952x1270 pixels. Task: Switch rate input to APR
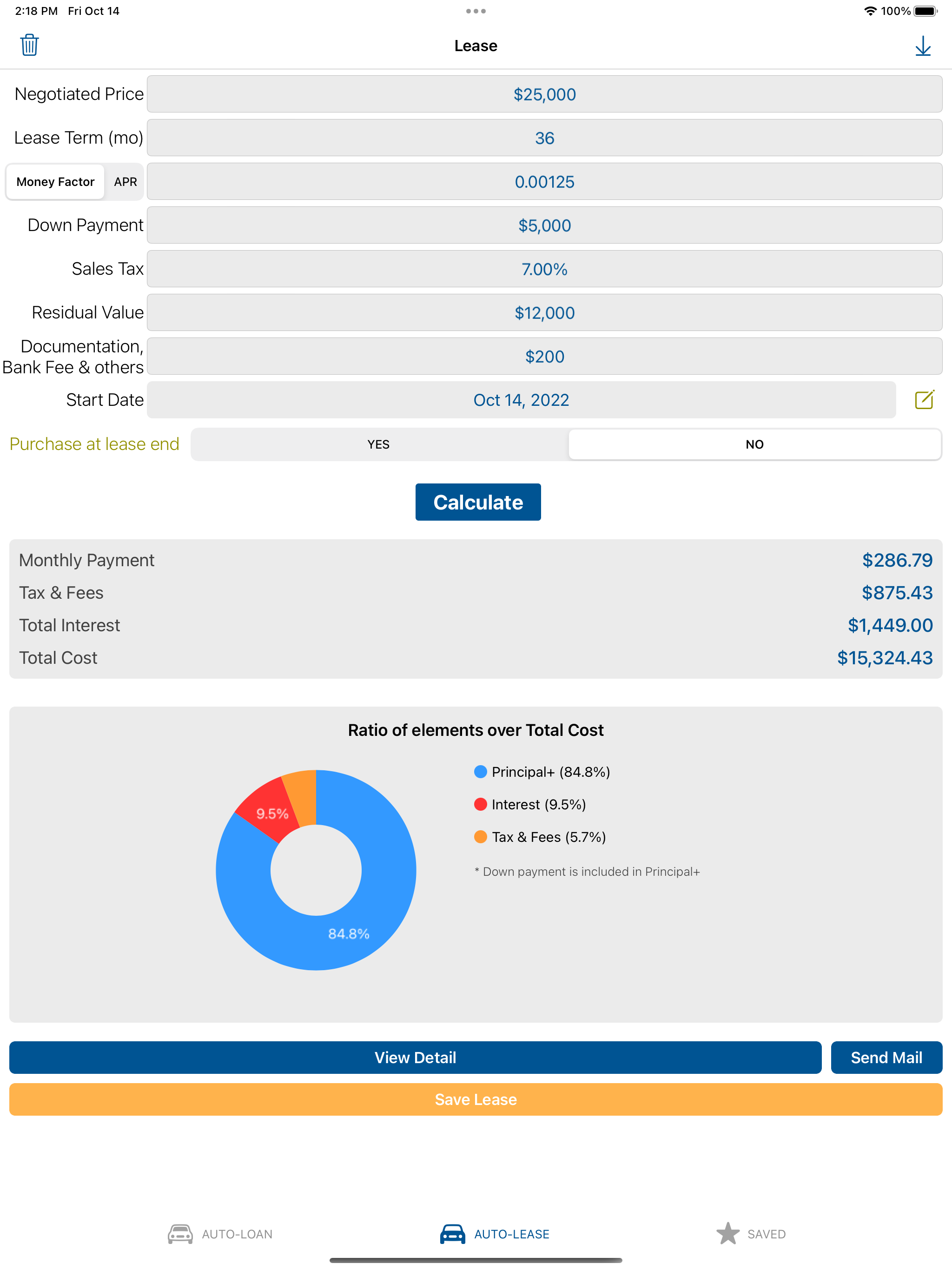coord(125,182)
